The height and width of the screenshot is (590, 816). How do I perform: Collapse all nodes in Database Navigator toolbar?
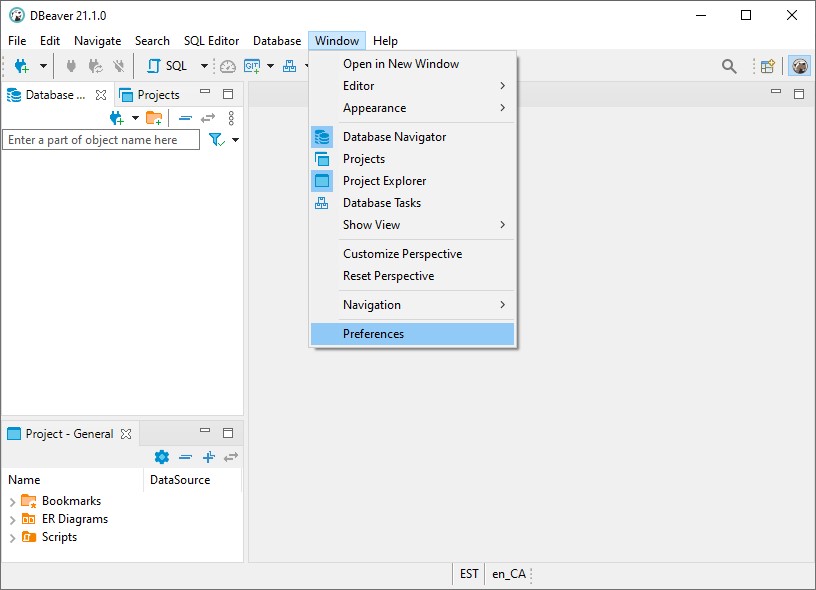pyautogui.click(x=185, y=118)
